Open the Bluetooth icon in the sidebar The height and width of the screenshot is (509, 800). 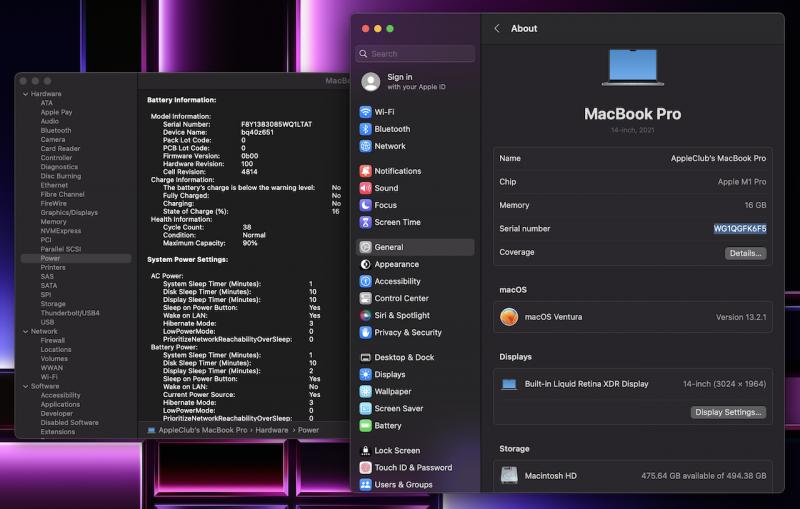point(365,129)
